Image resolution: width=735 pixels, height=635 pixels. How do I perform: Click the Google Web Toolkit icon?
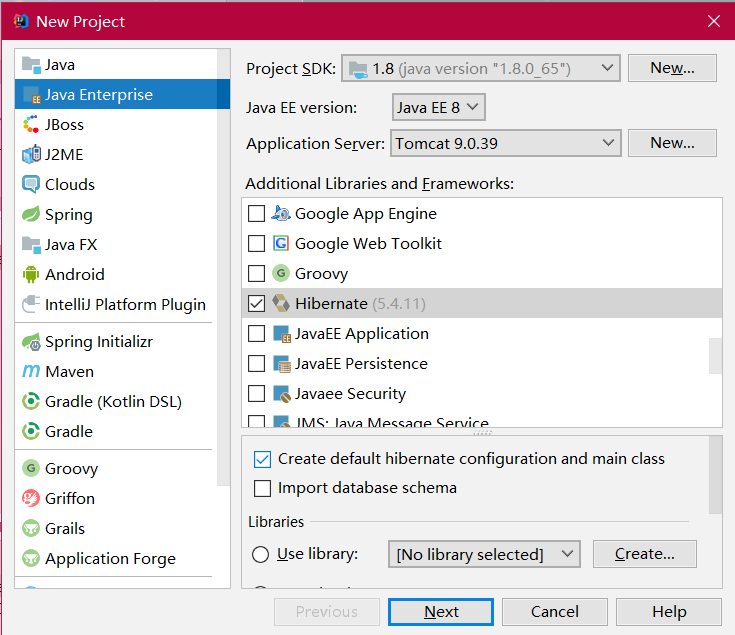coord(281,244)
